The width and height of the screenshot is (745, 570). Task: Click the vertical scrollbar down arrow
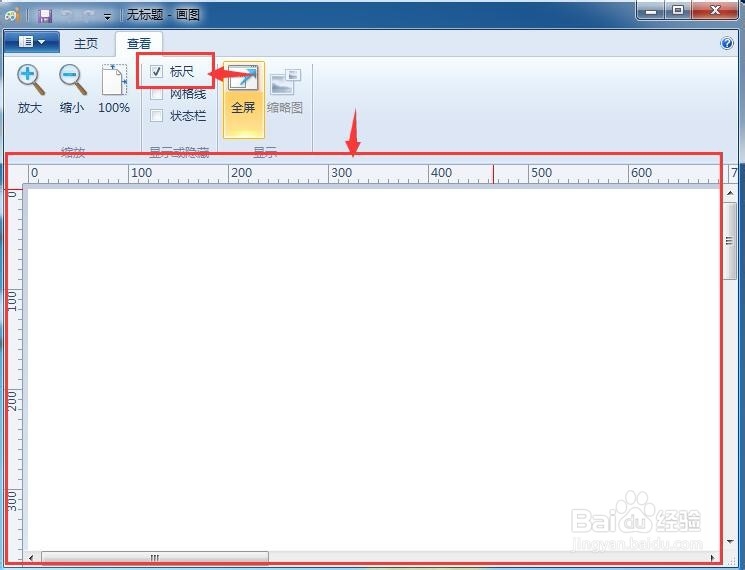coord(730,542)
